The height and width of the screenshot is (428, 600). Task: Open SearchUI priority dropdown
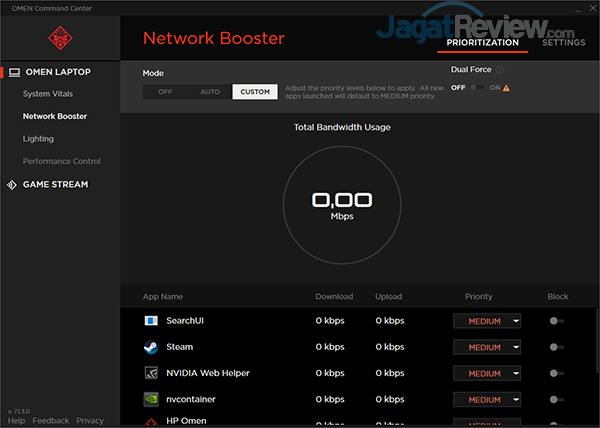(487, 321)
